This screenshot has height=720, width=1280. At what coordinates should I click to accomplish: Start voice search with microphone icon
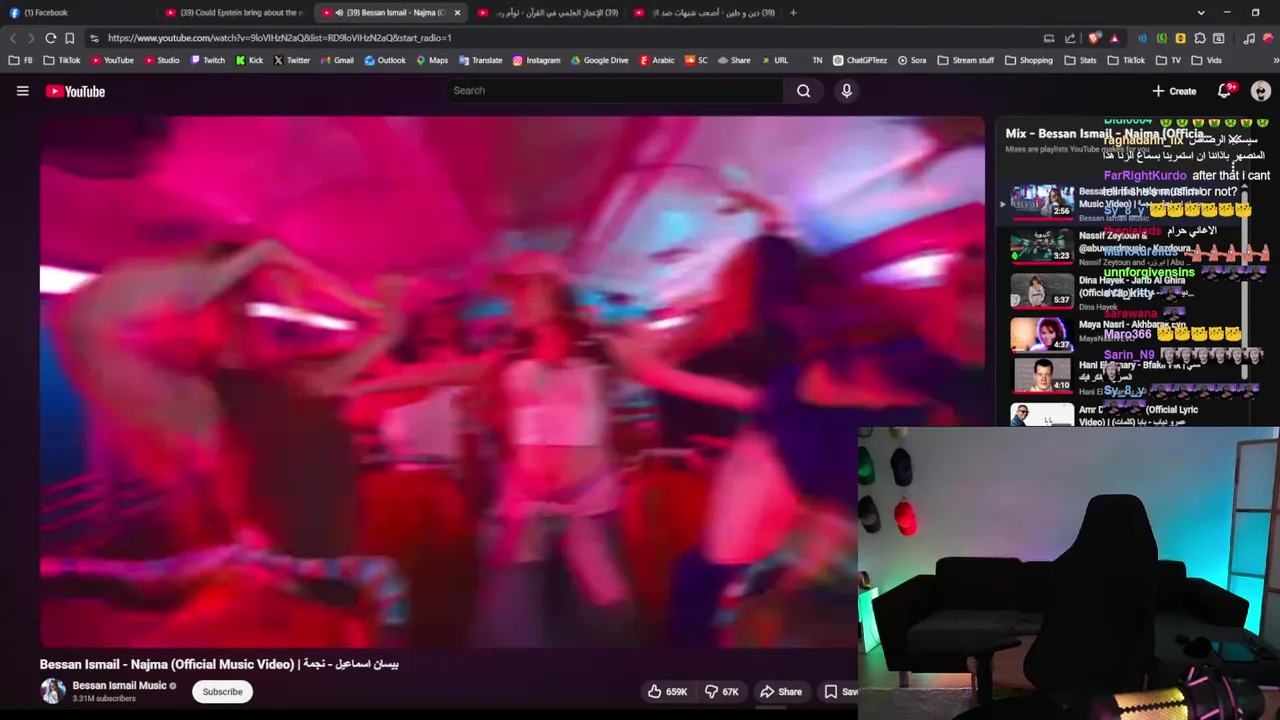[x=846, y=91]
